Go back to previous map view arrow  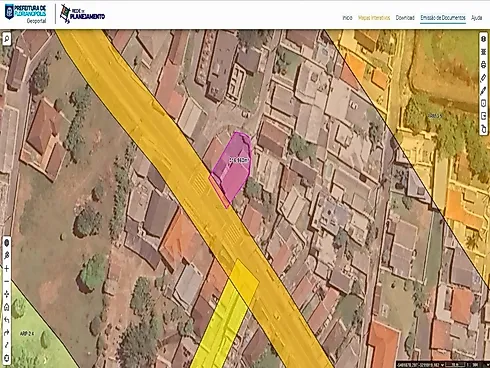[6, 320]
